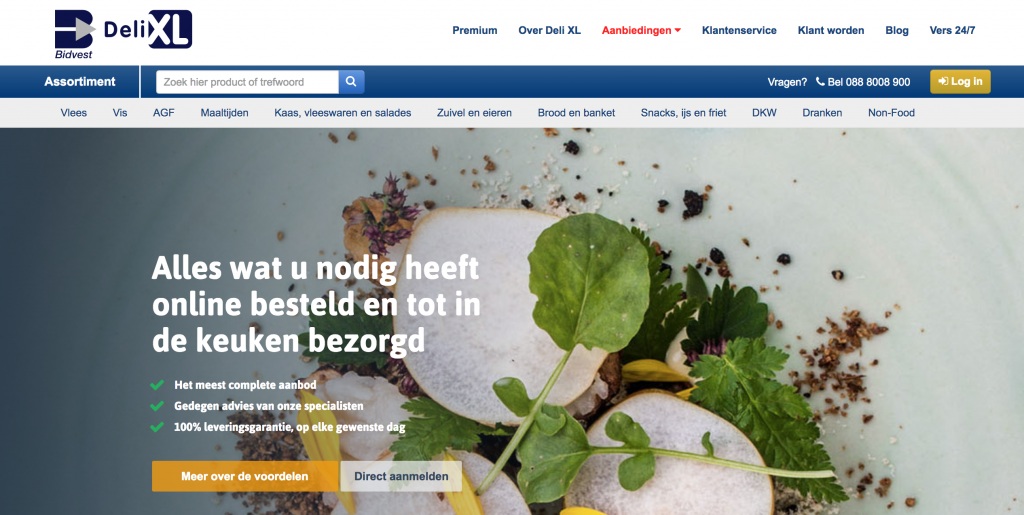Open the Vers 24/7 link
This screenshot has width=1024, height=515.
[952, 30]
